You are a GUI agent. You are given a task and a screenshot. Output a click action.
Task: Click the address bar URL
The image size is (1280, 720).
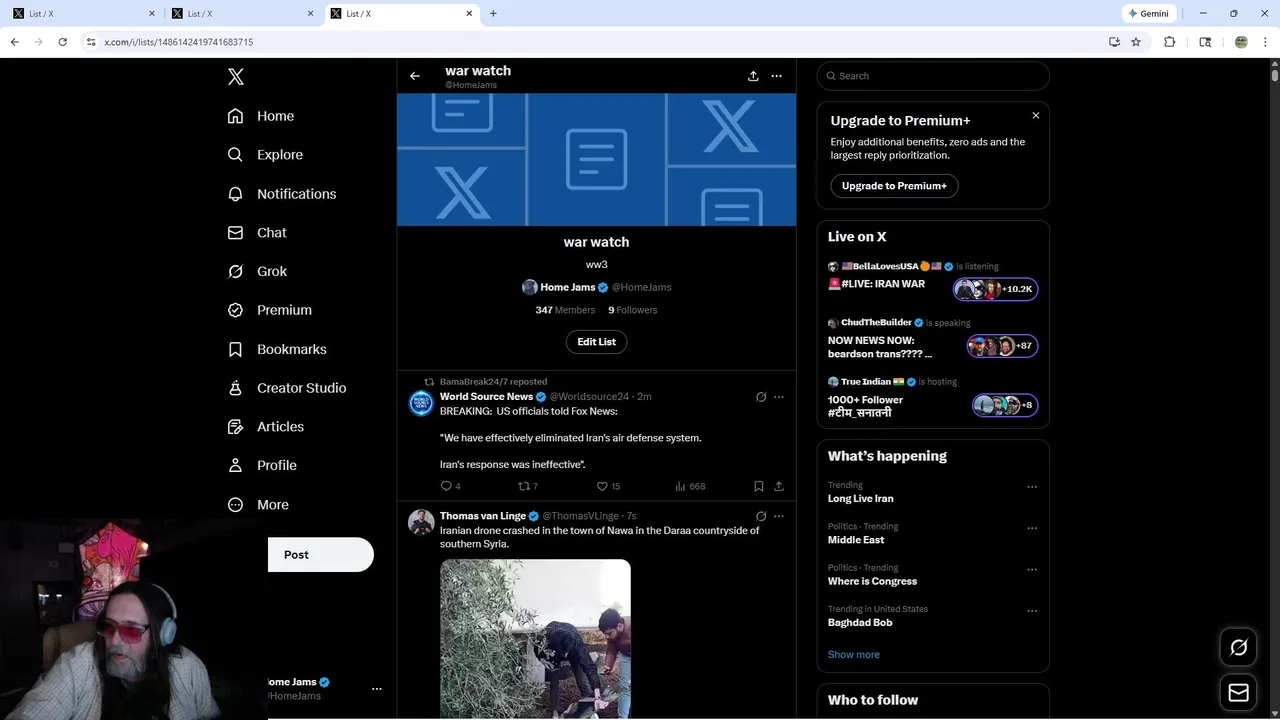point(179,42)
